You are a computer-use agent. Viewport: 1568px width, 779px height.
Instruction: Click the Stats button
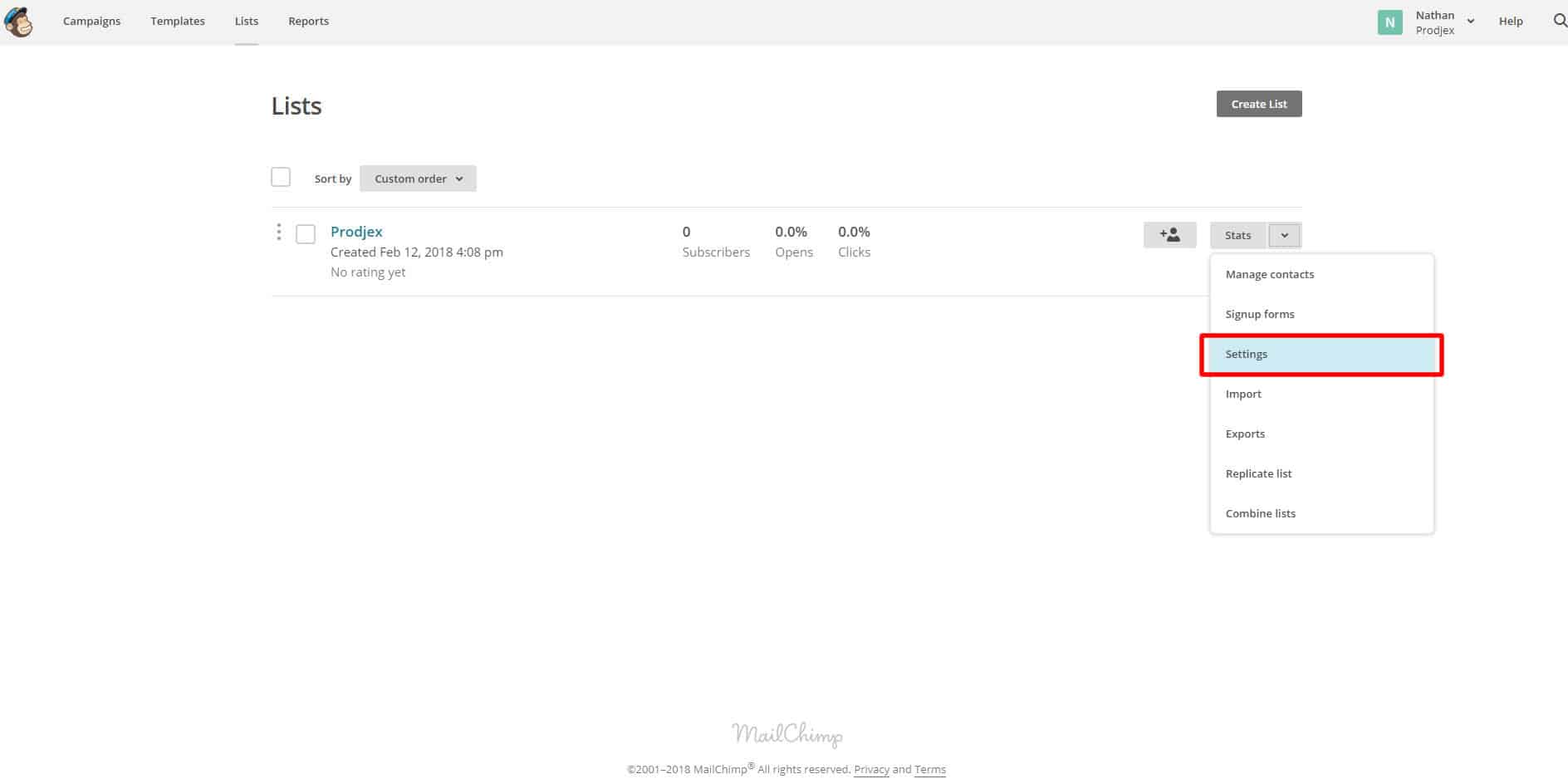tap(1237, 235)
